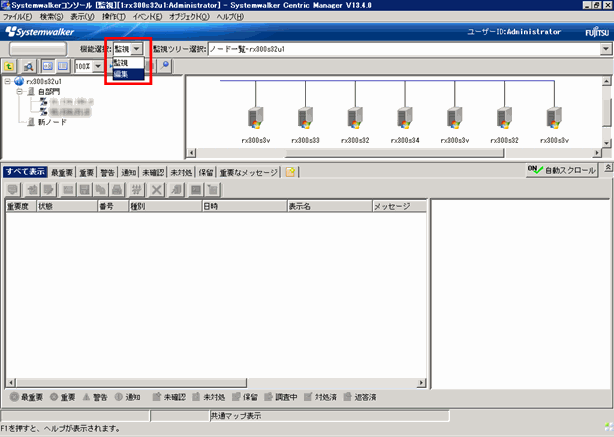614x437 pixels.
Task: Switch to list view icon in toolbar
Action: pyautogui.click(x=63, y=66)
